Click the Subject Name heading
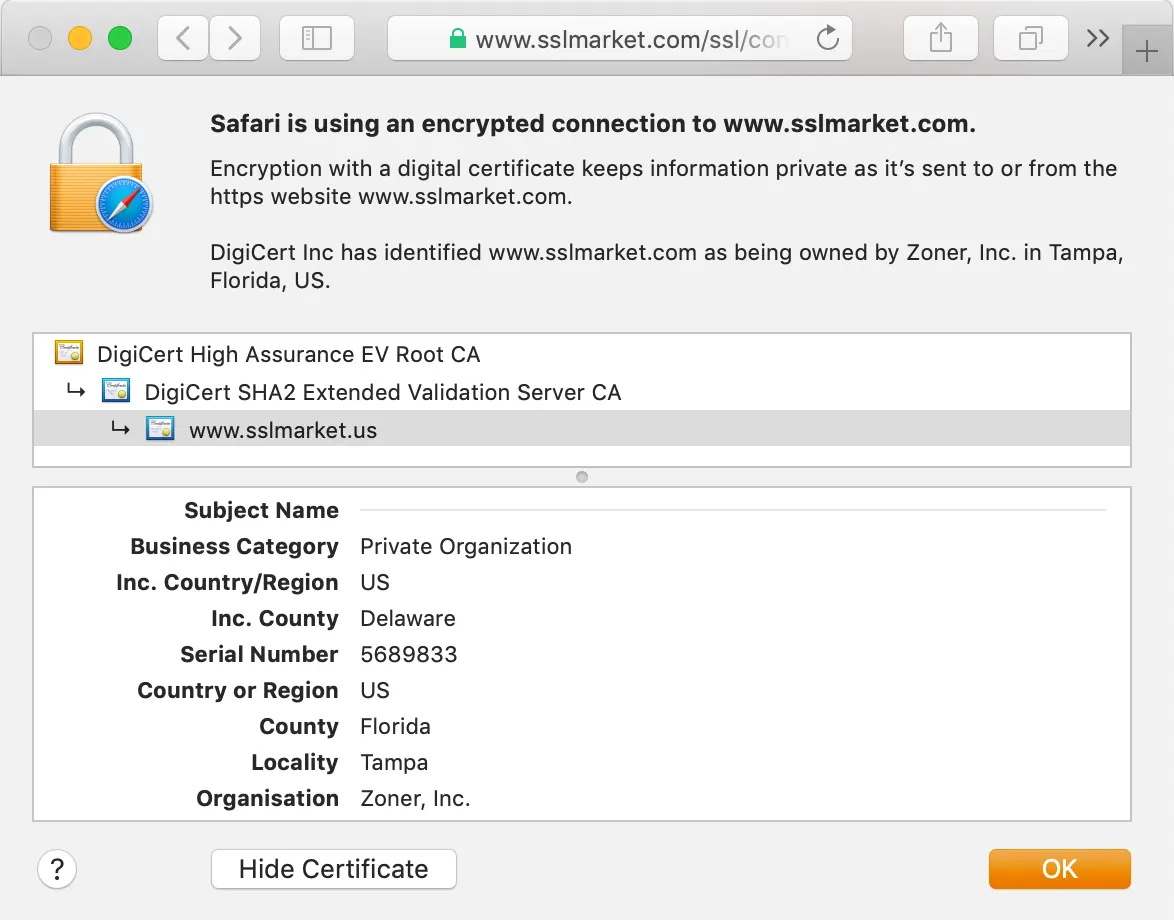This screenshot has height=920, width=1174. (261, 510)
